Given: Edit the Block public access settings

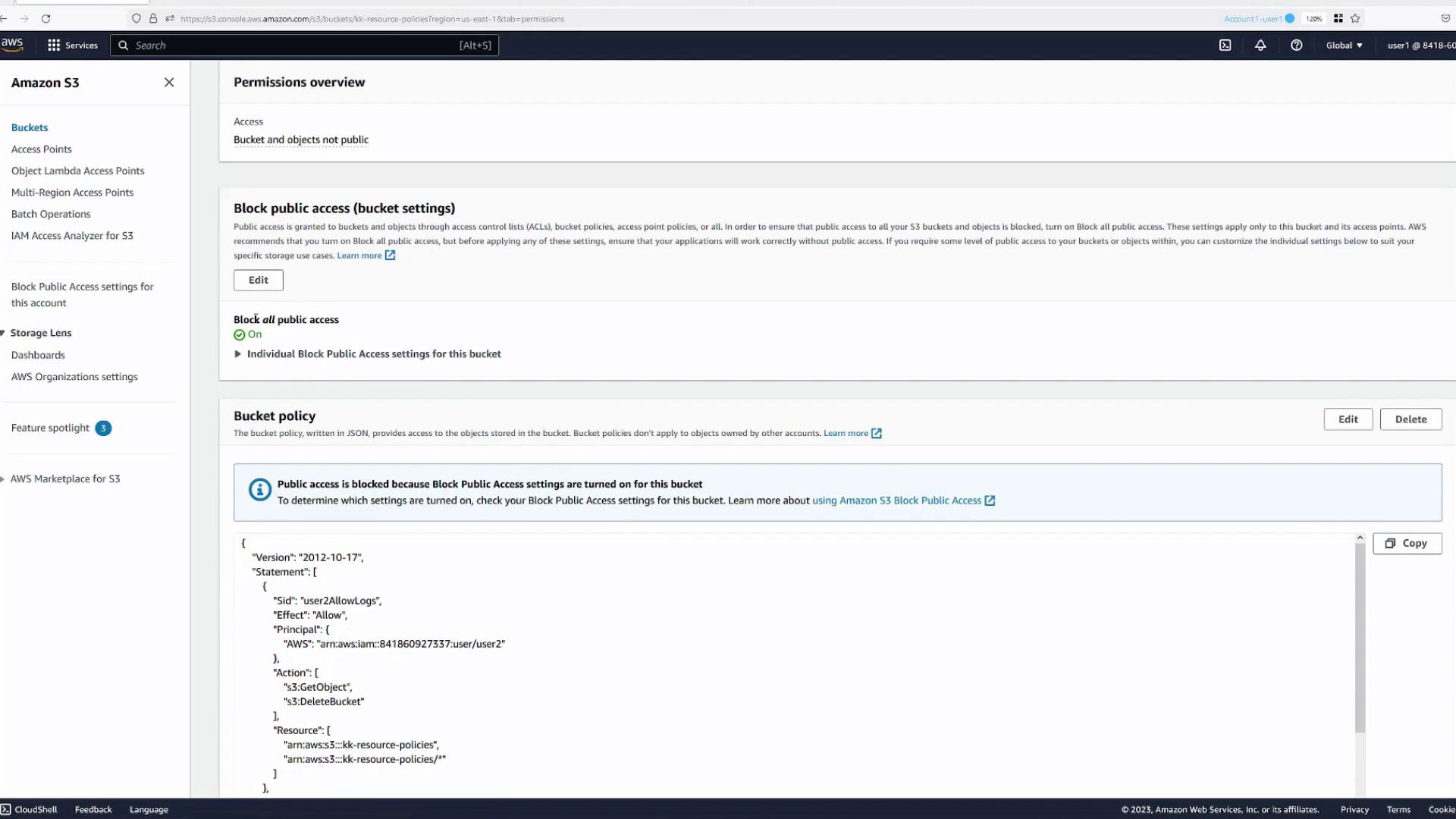Looking at the screenshot, I should tap(258, 280).
